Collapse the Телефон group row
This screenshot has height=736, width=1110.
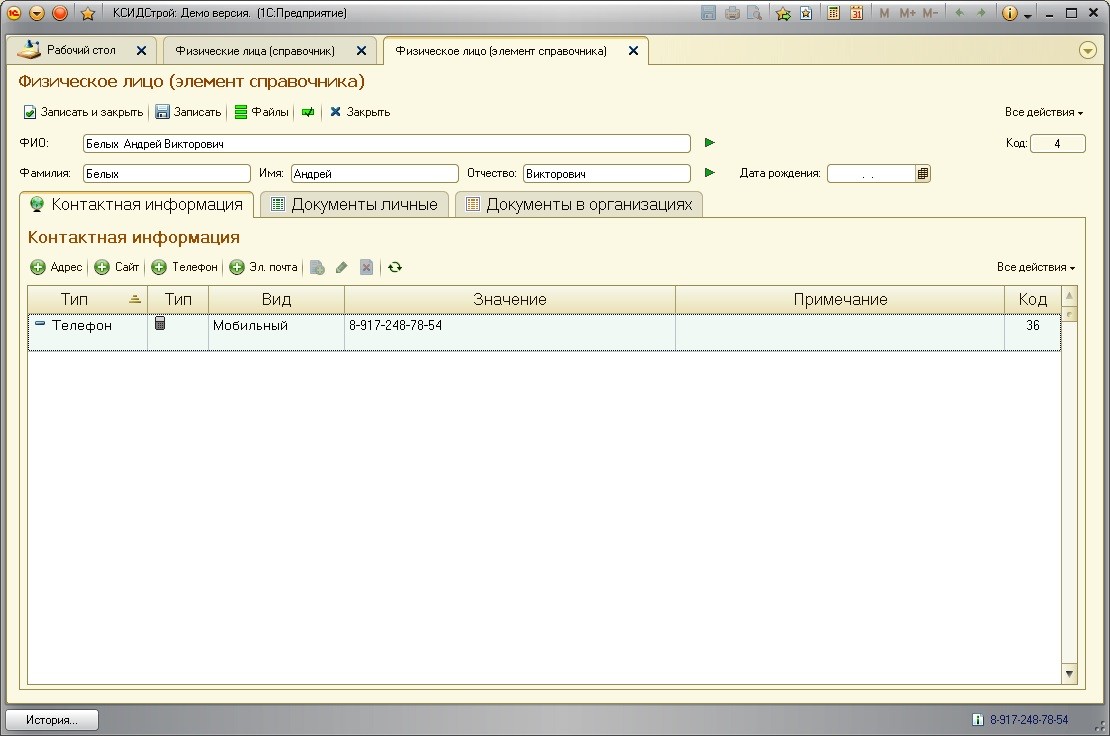(40, 324)
